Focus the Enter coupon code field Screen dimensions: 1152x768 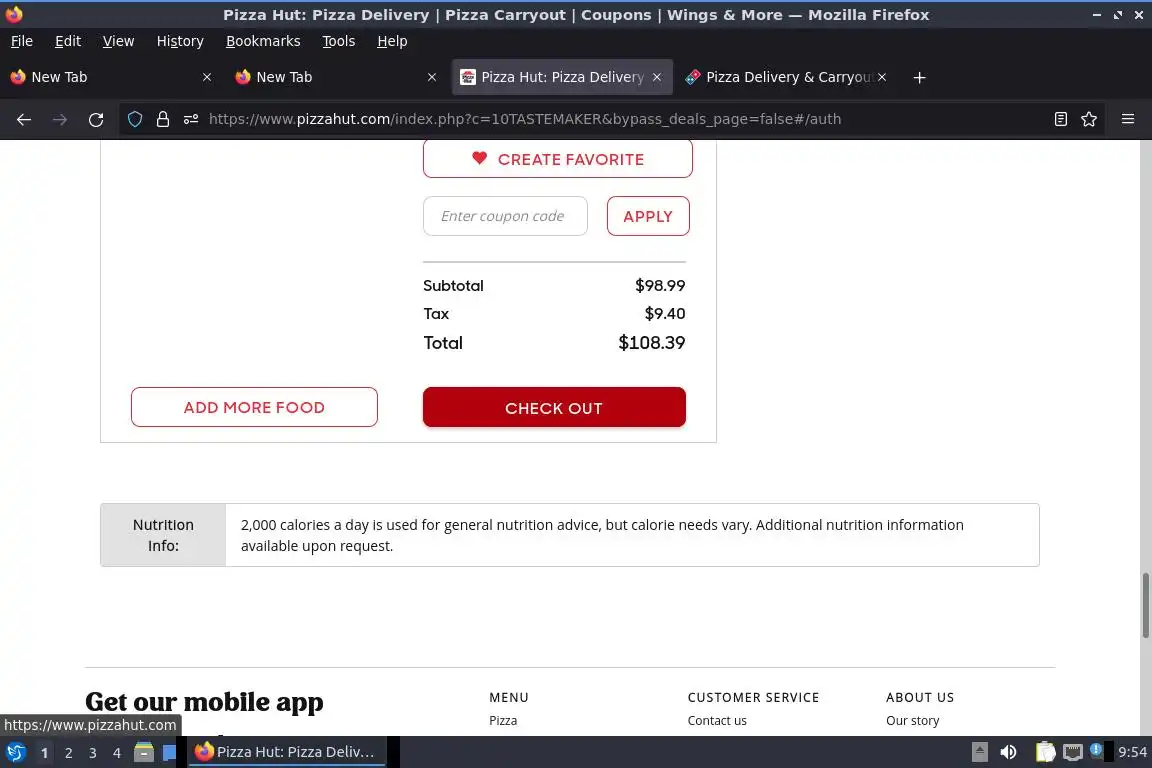505,216
